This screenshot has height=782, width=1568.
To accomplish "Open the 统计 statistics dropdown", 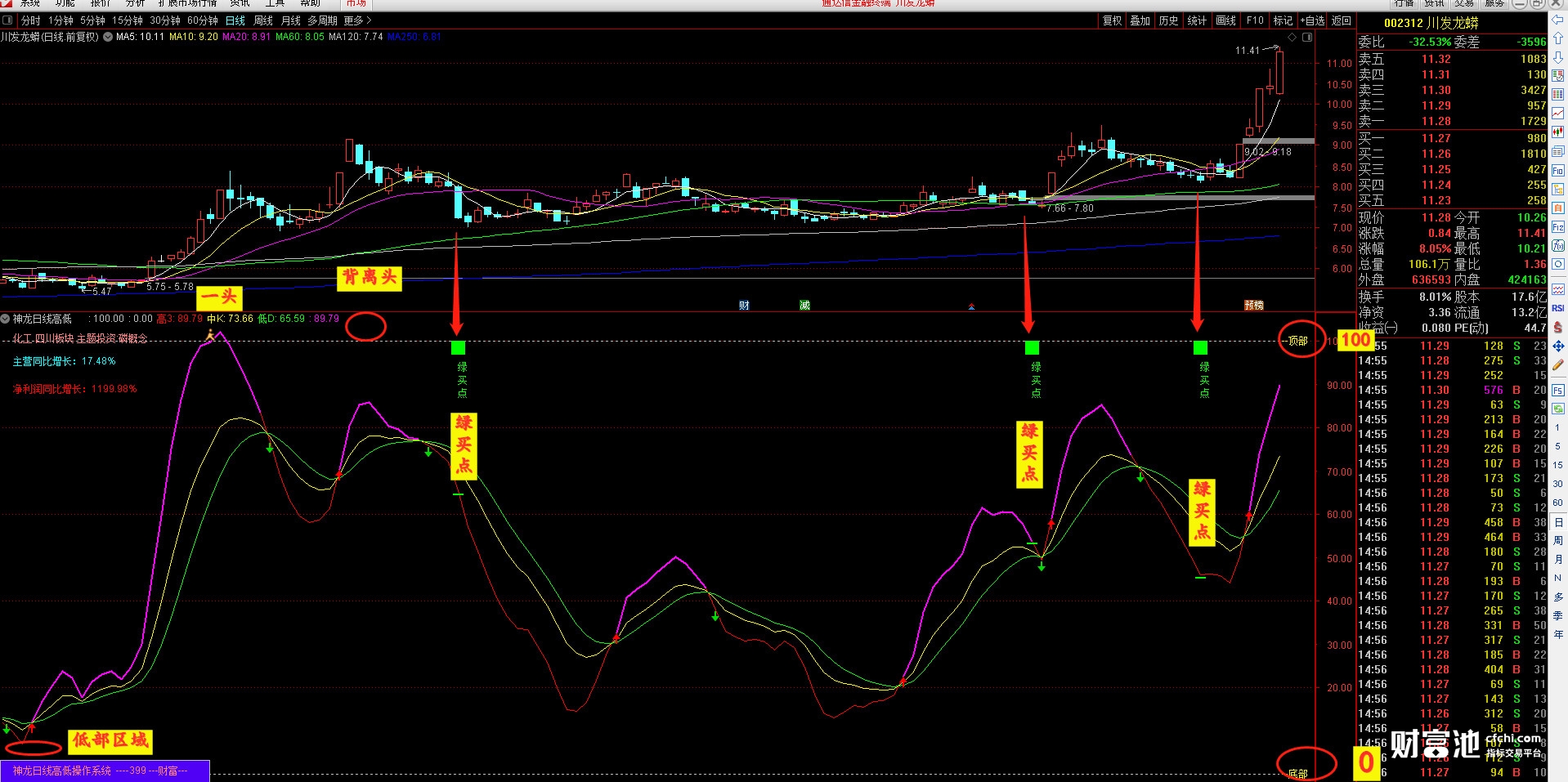I will coord(1197,20).
